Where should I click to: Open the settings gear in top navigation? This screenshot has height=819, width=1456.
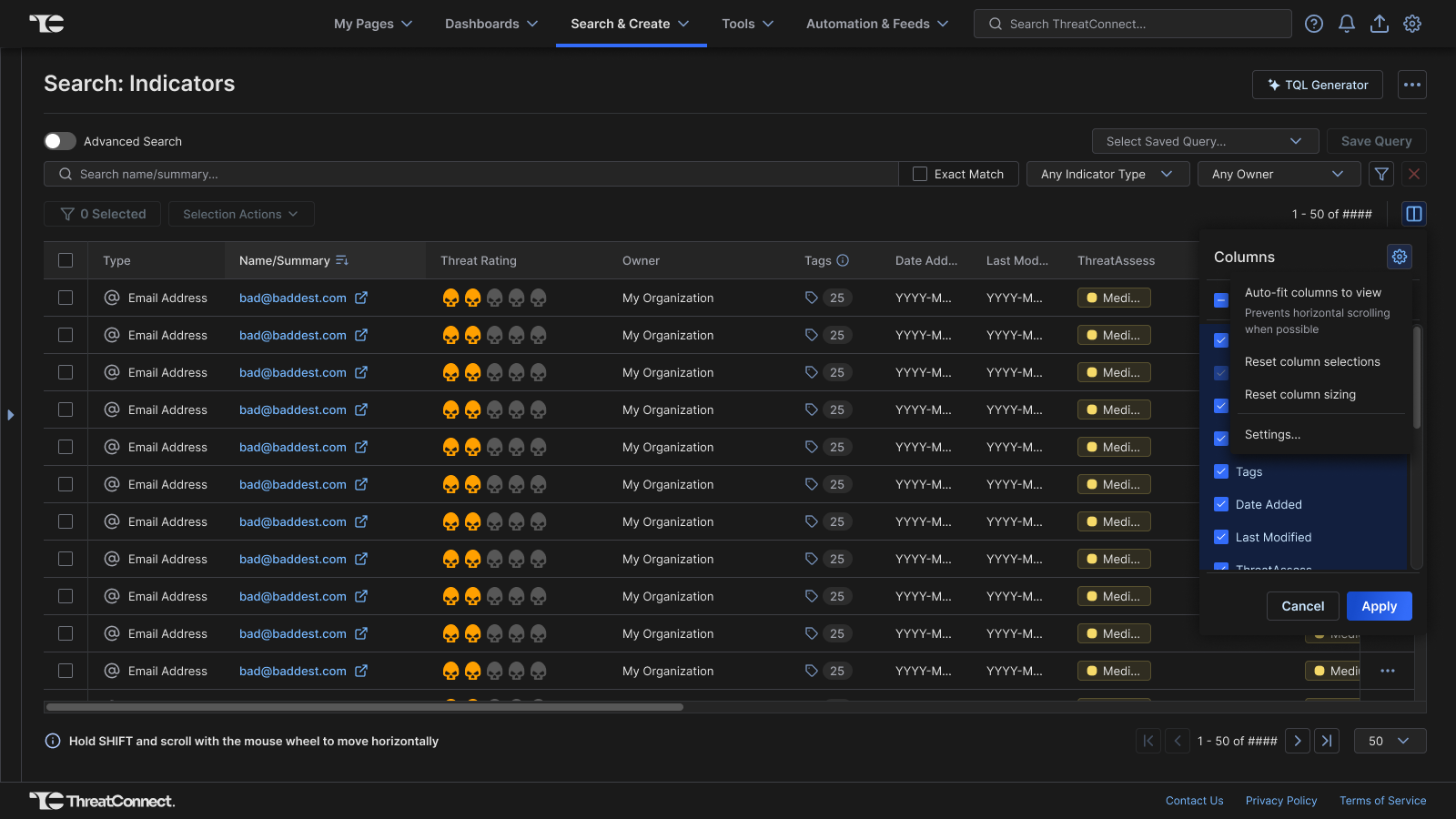(x=1411, y=24)
